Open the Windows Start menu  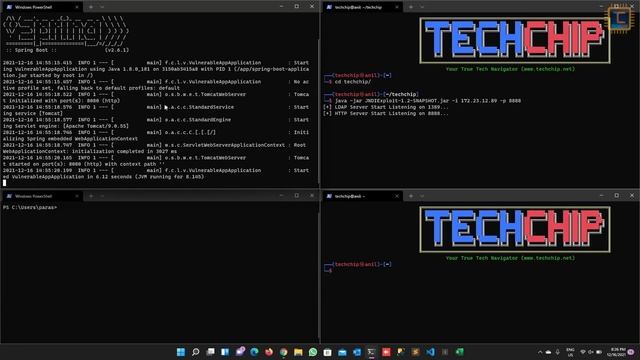coord(181,352)
